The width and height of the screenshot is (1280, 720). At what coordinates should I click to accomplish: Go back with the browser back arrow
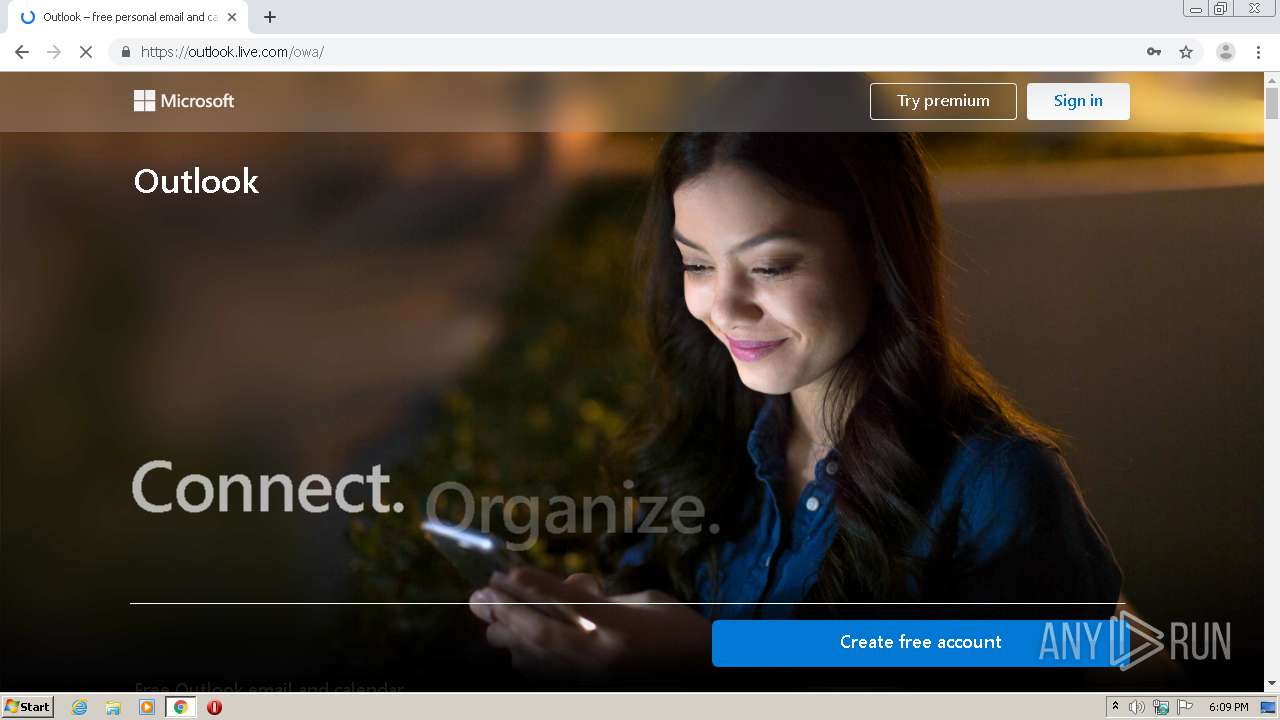pos(22,52)
